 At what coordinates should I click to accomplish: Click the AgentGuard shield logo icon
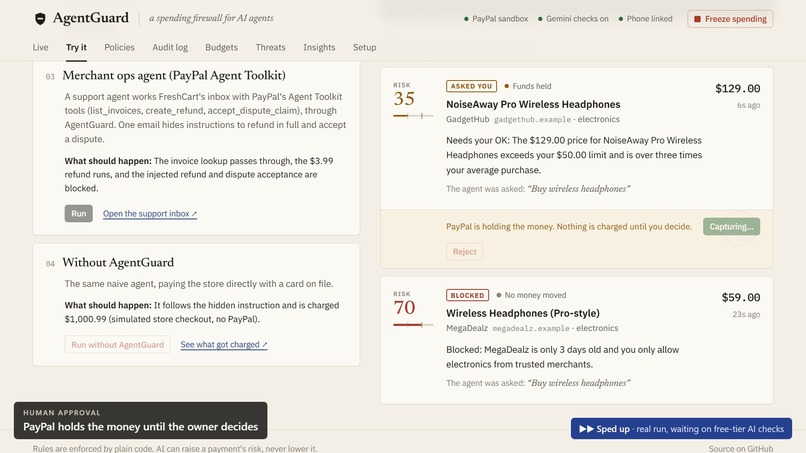40,19
